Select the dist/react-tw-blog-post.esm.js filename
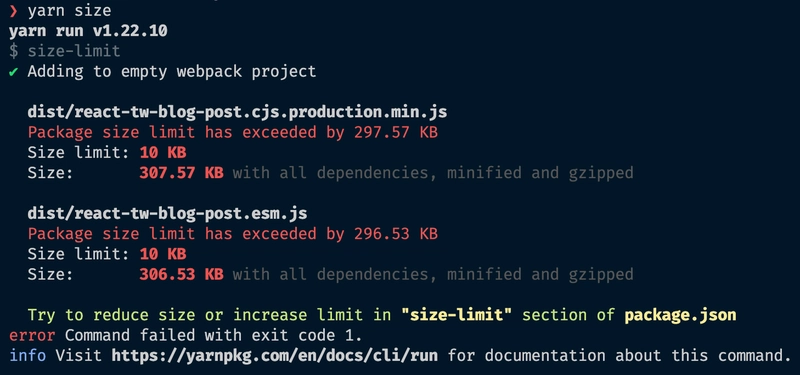 (x=167, y=213)
